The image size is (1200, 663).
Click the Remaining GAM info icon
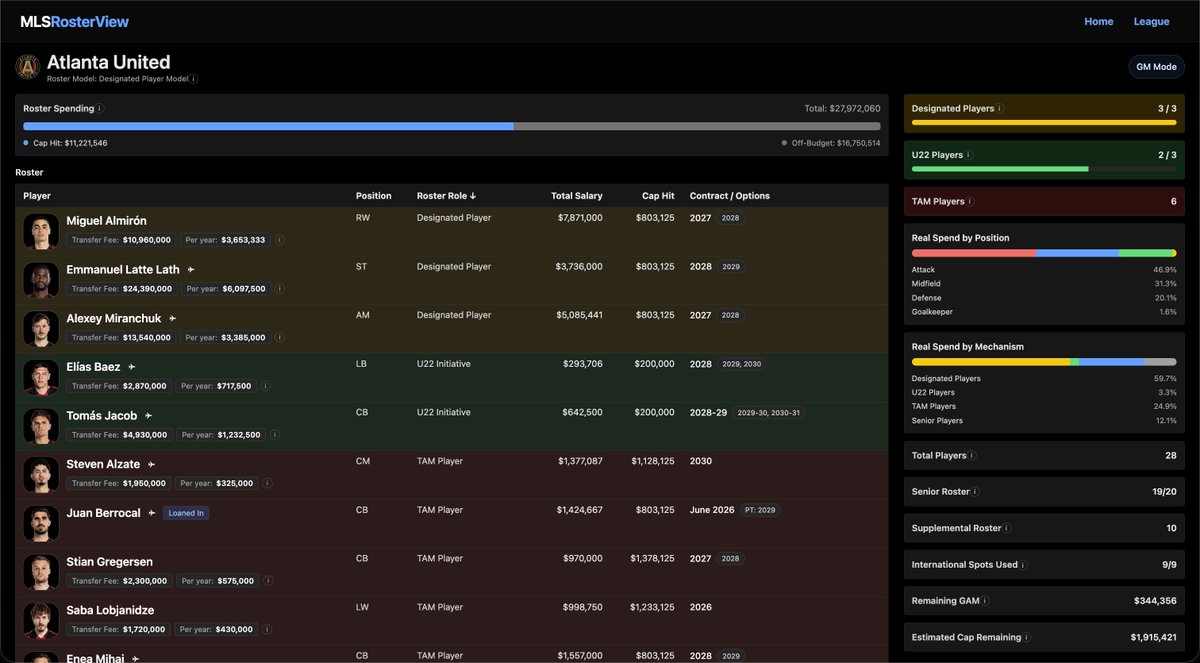[985, 601]
